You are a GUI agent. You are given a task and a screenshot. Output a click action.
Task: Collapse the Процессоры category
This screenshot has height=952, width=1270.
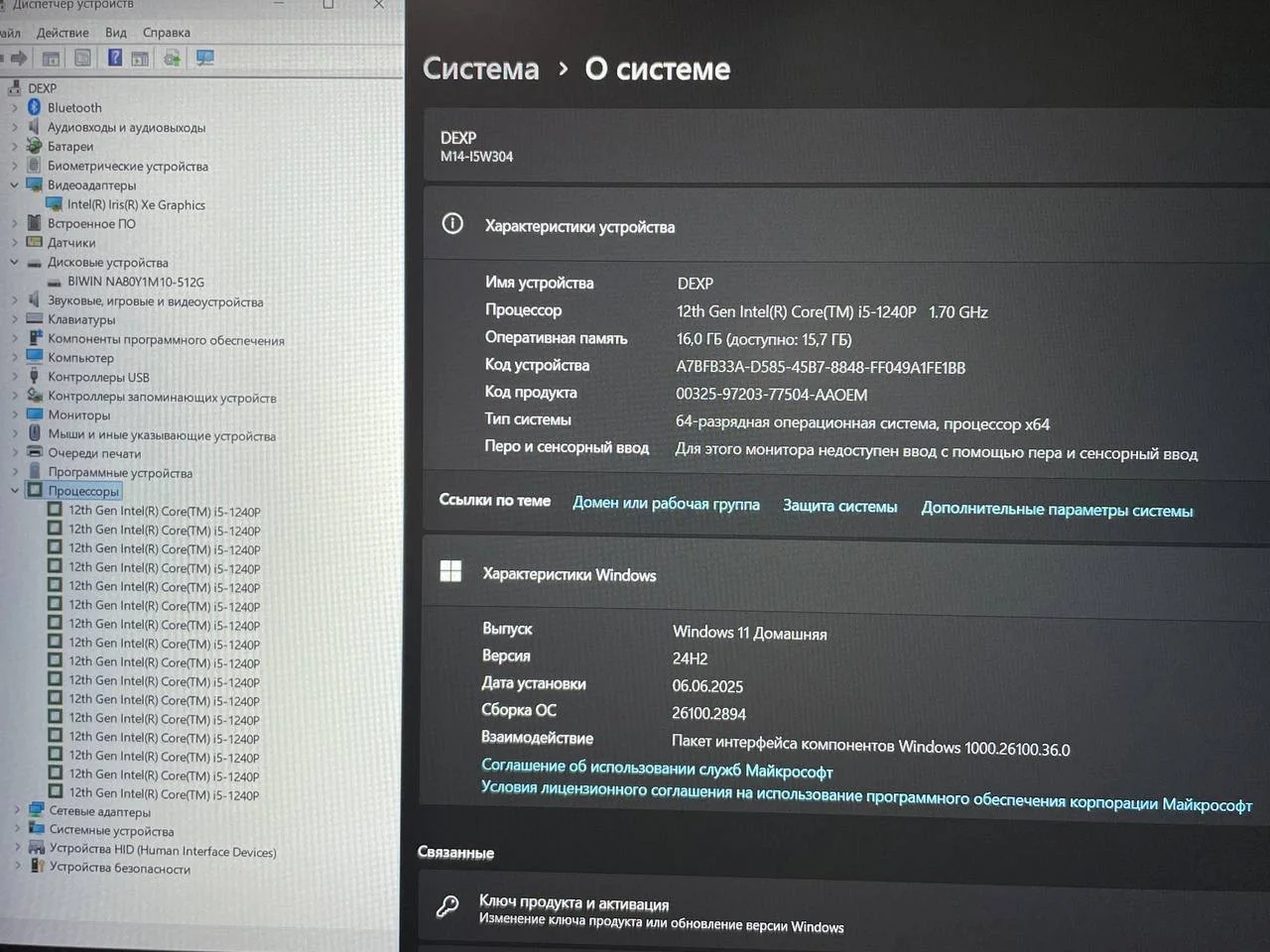click(14, 491)
